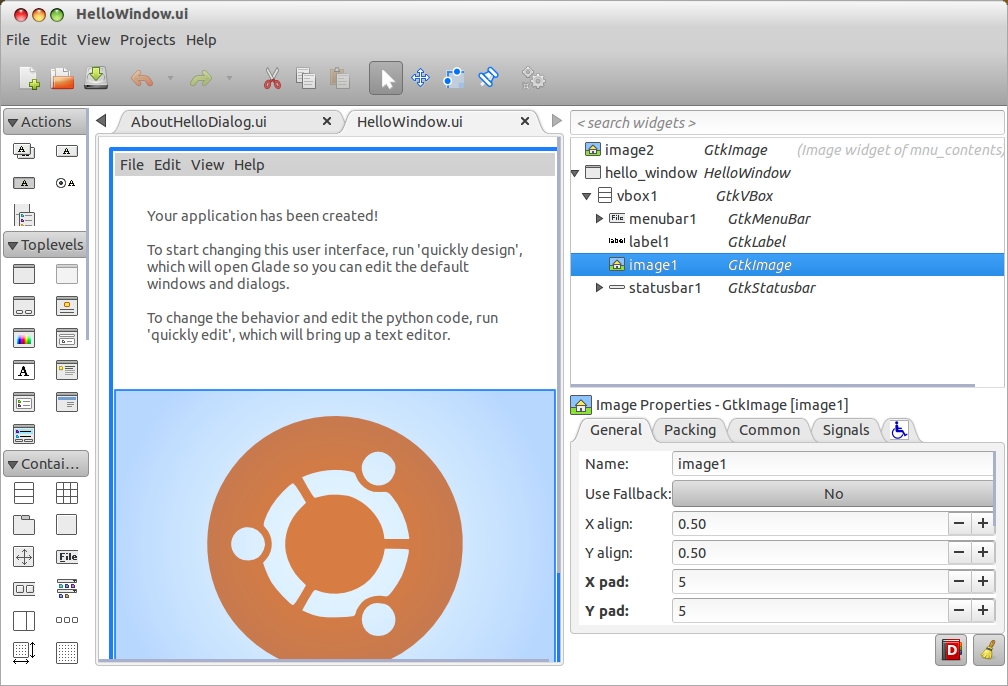Screen dimensions: 1008x686
Task: Paste from the clipboard toolbar icon
Action: tap(339, 78)
